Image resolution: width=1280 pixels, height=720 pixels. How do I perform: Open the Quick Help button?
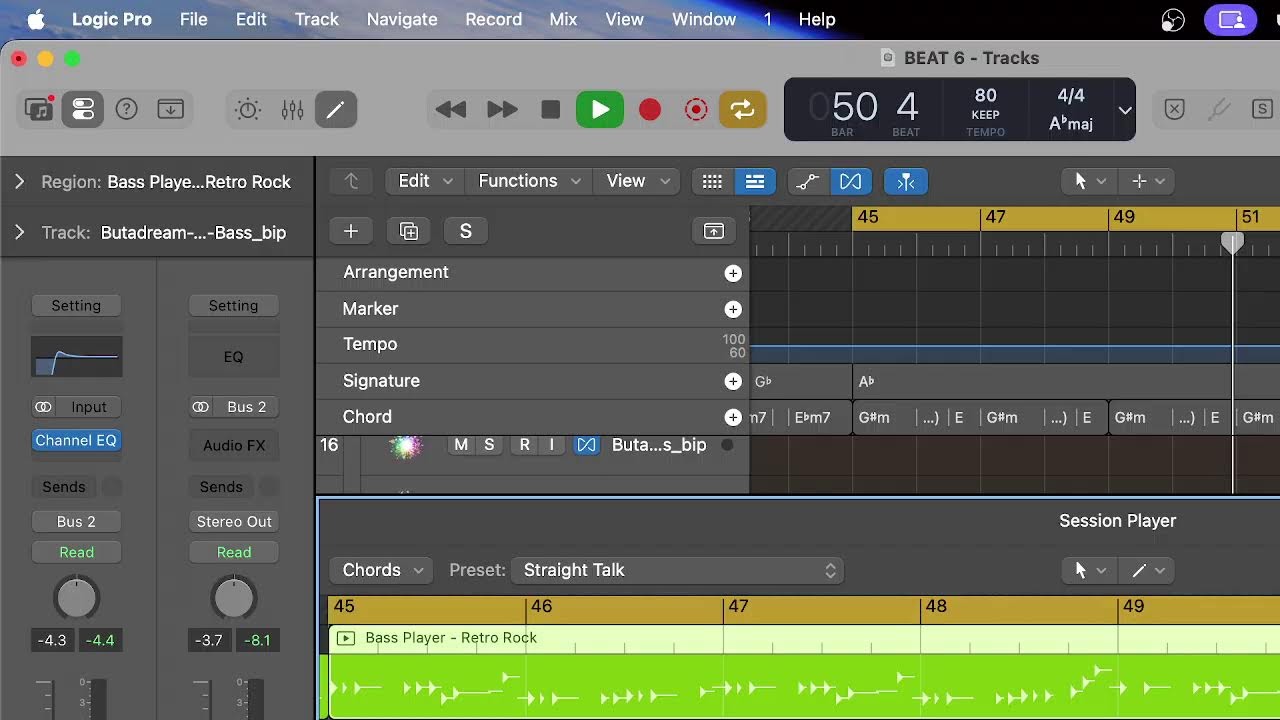pyautogui.click(x=126, y=109)
